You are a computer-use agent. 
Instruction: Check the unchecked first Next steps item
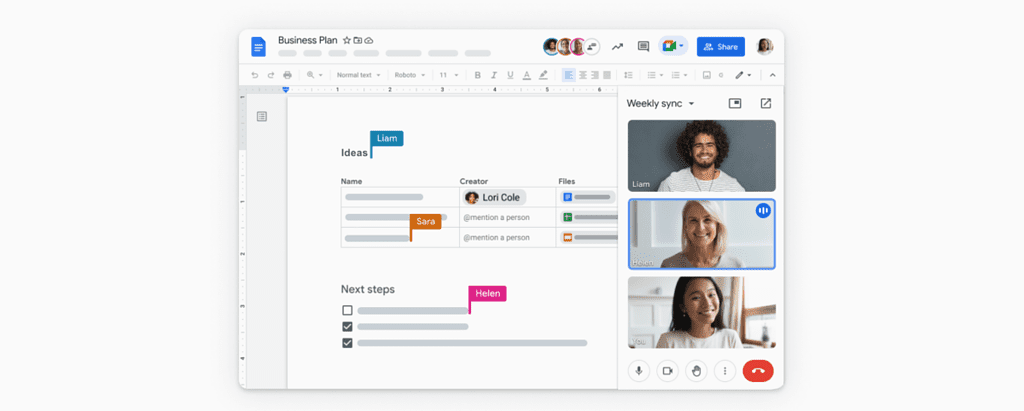pyautogui.click(x=347, y=310)
